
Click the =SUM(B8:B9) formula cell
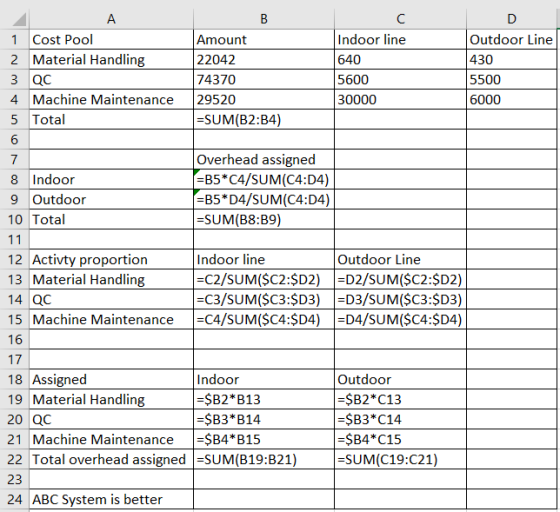264,219
